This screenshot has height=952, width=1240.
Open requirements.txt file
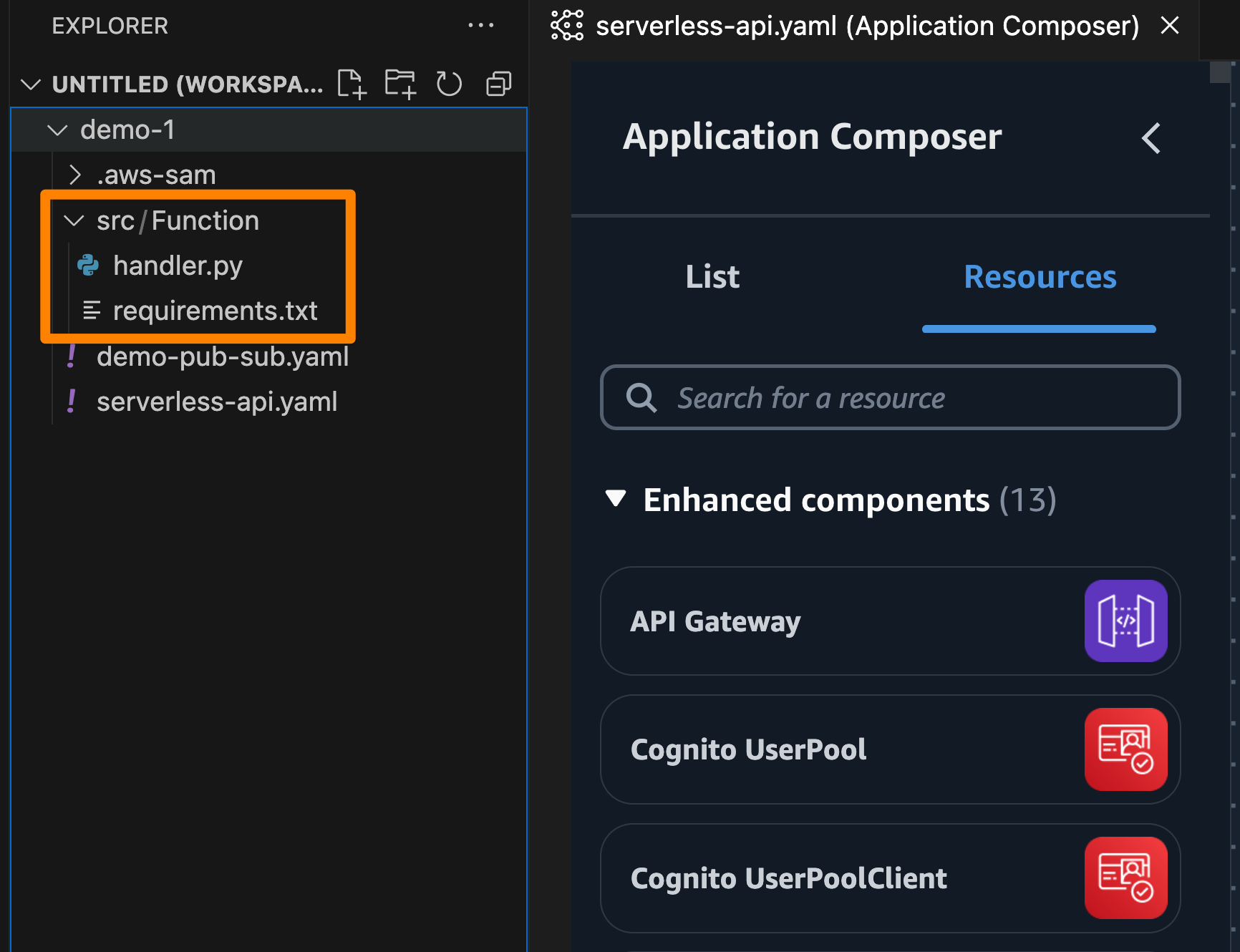(x=215, y=311)
